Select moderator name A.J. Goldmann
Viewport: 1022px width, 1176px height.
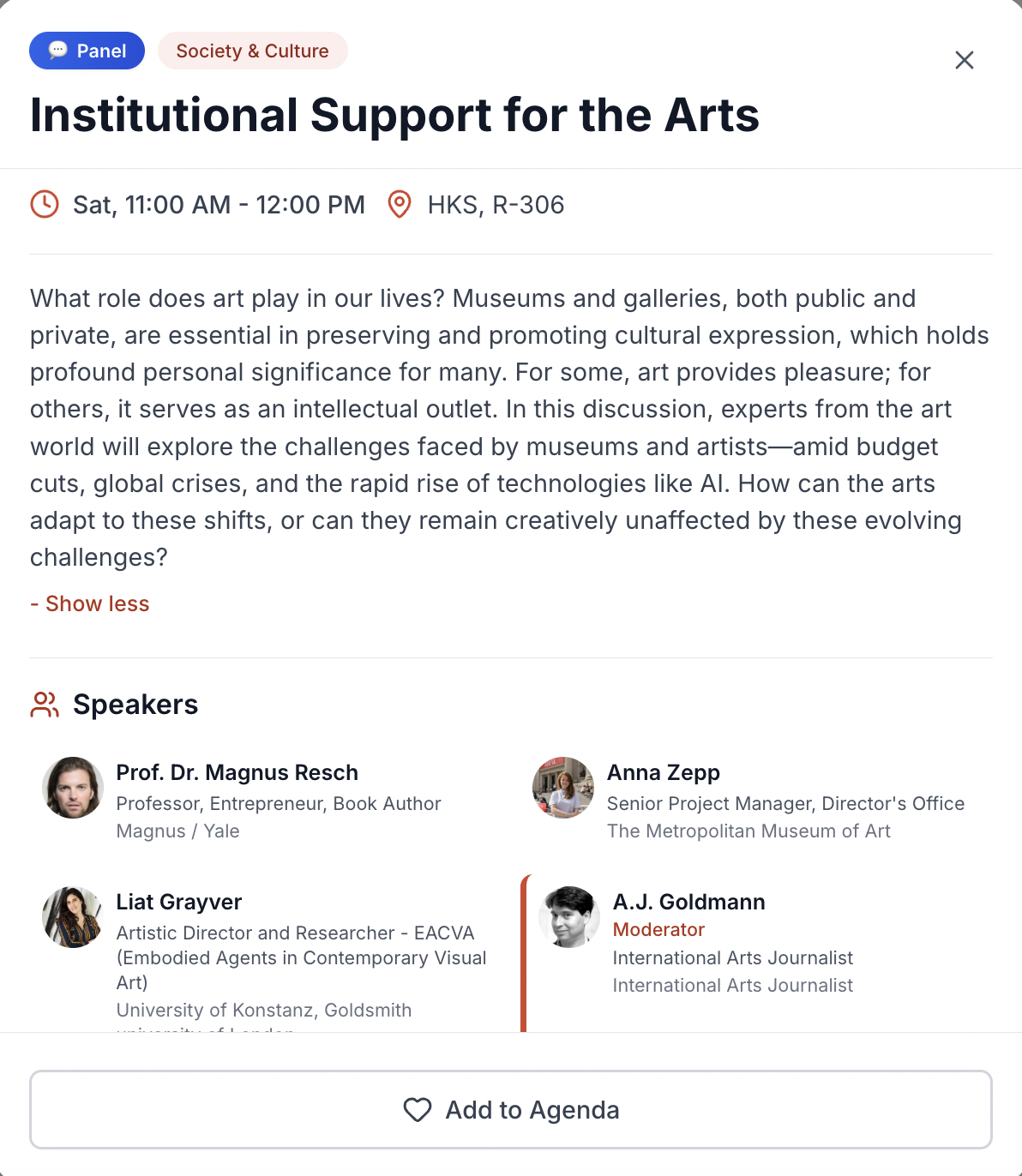pyautogui.click(x=689, y=902)
